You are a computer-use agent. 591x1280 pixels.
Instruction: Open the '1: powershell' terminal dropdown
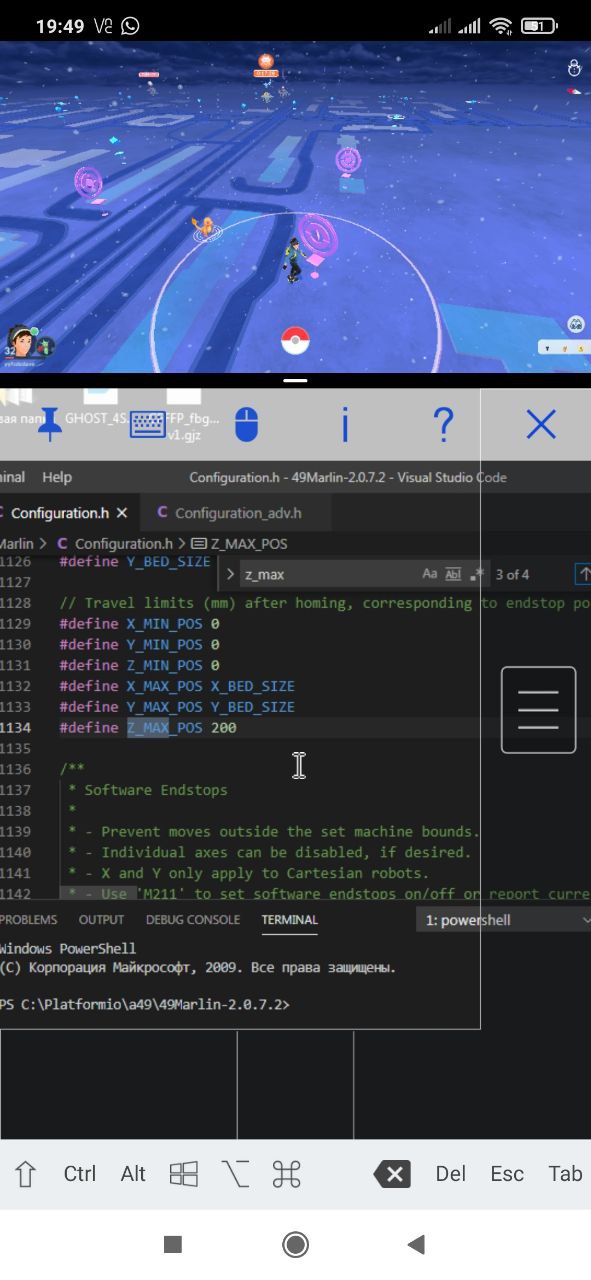tap(503, 920)
